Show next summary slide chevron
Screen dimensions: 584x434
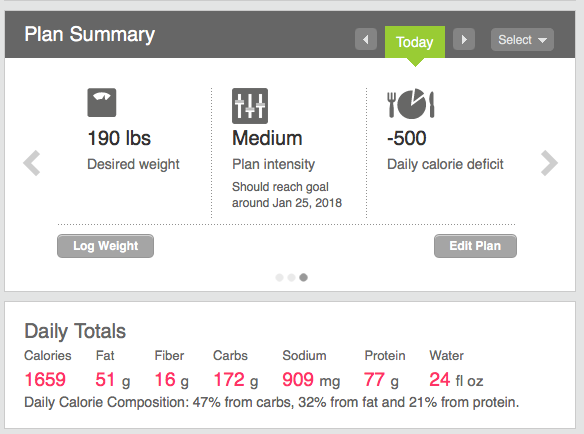coord(549,163)
